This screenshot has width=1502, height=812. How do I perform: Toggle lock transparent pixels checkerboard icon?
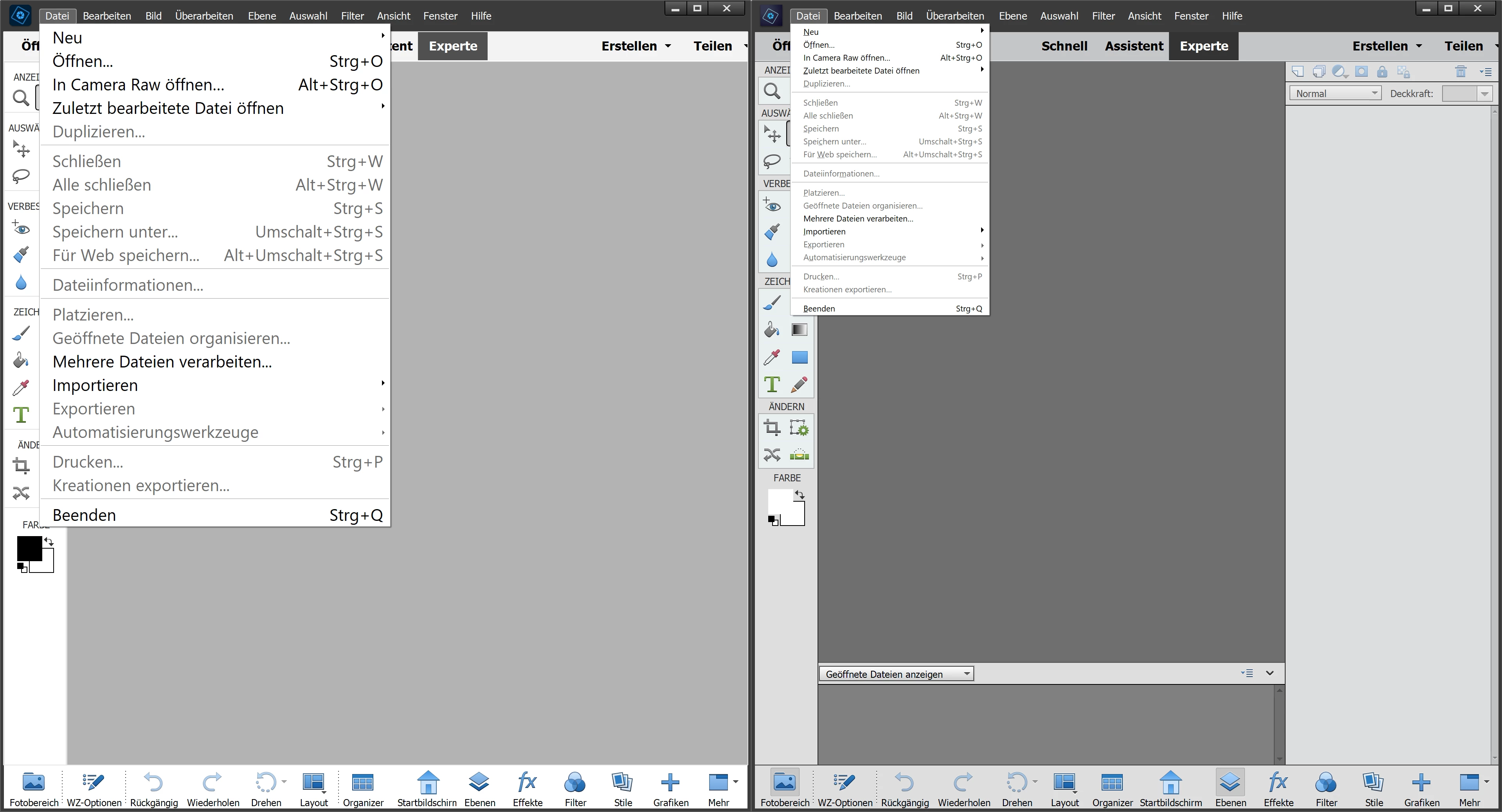pyautogui.click(x=1404, y=72)
